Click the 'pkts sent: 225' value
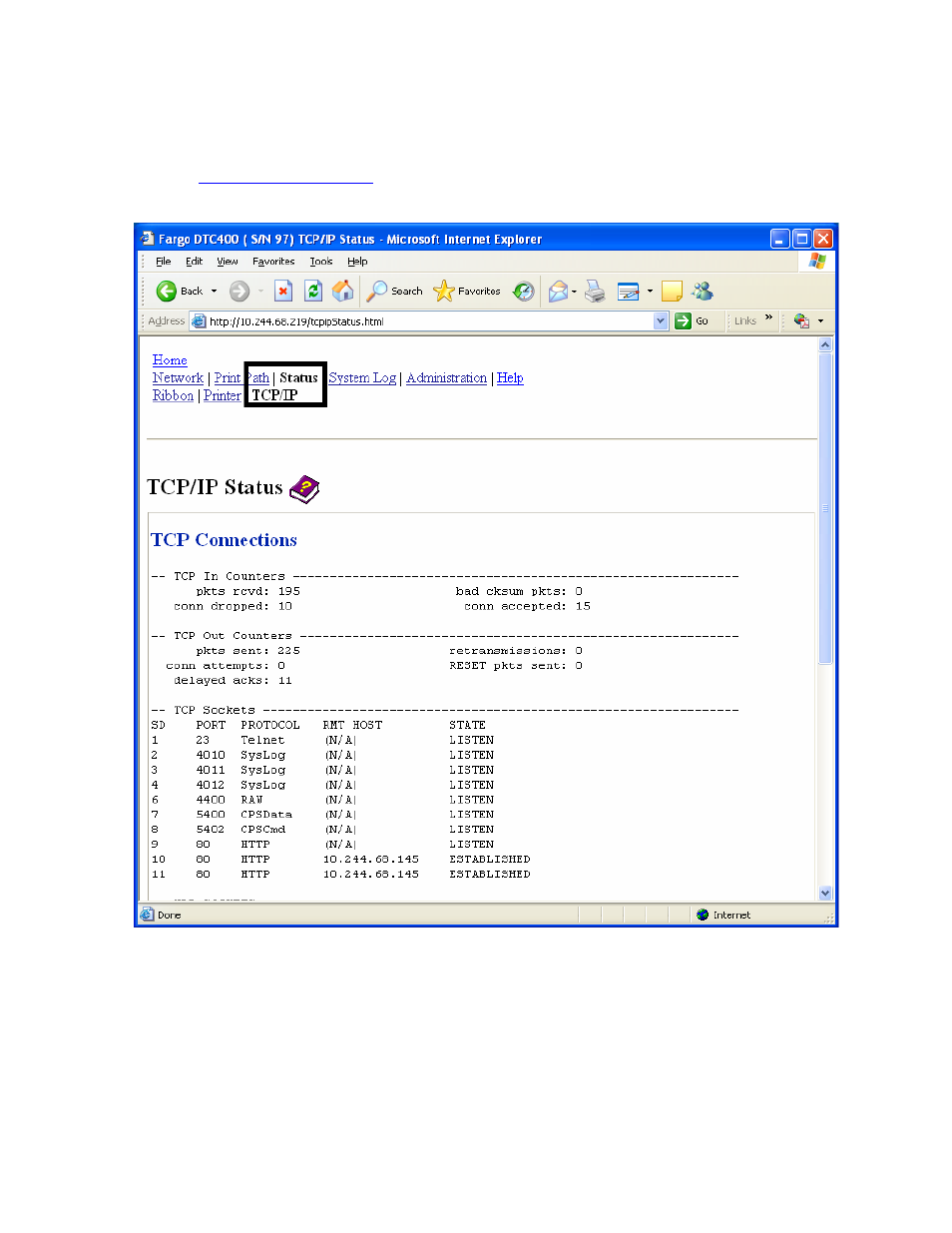This screenshot has width=952, height=1233. tap(247, 651)
